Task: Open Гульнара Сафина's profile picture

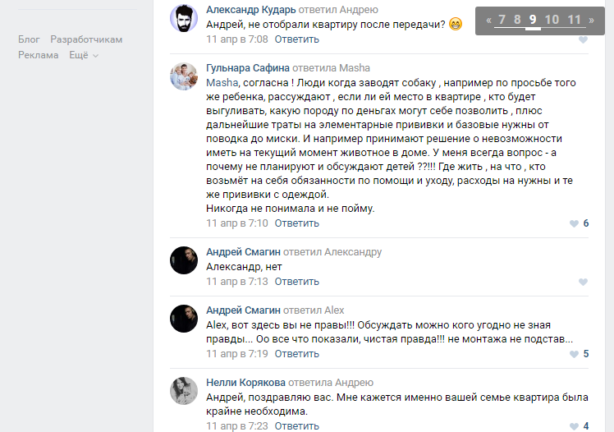Action: coord(184,76)
